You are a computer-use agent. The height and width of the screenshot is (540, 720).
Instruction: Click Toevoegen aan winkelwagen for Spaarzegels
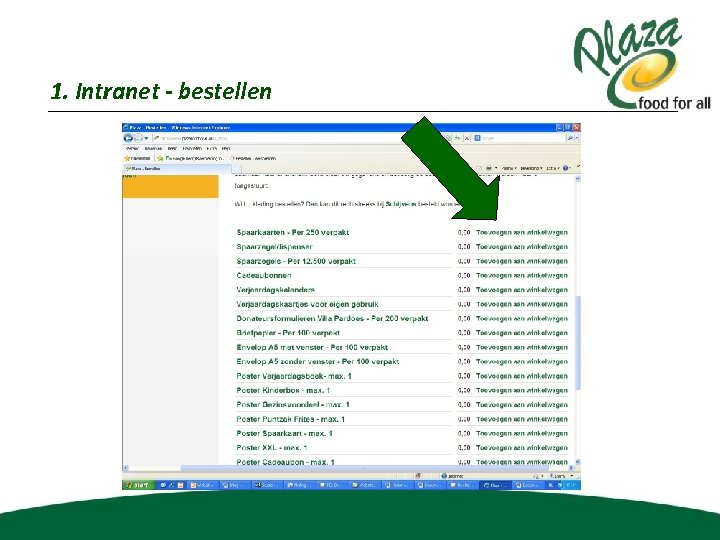pos(522,261)
